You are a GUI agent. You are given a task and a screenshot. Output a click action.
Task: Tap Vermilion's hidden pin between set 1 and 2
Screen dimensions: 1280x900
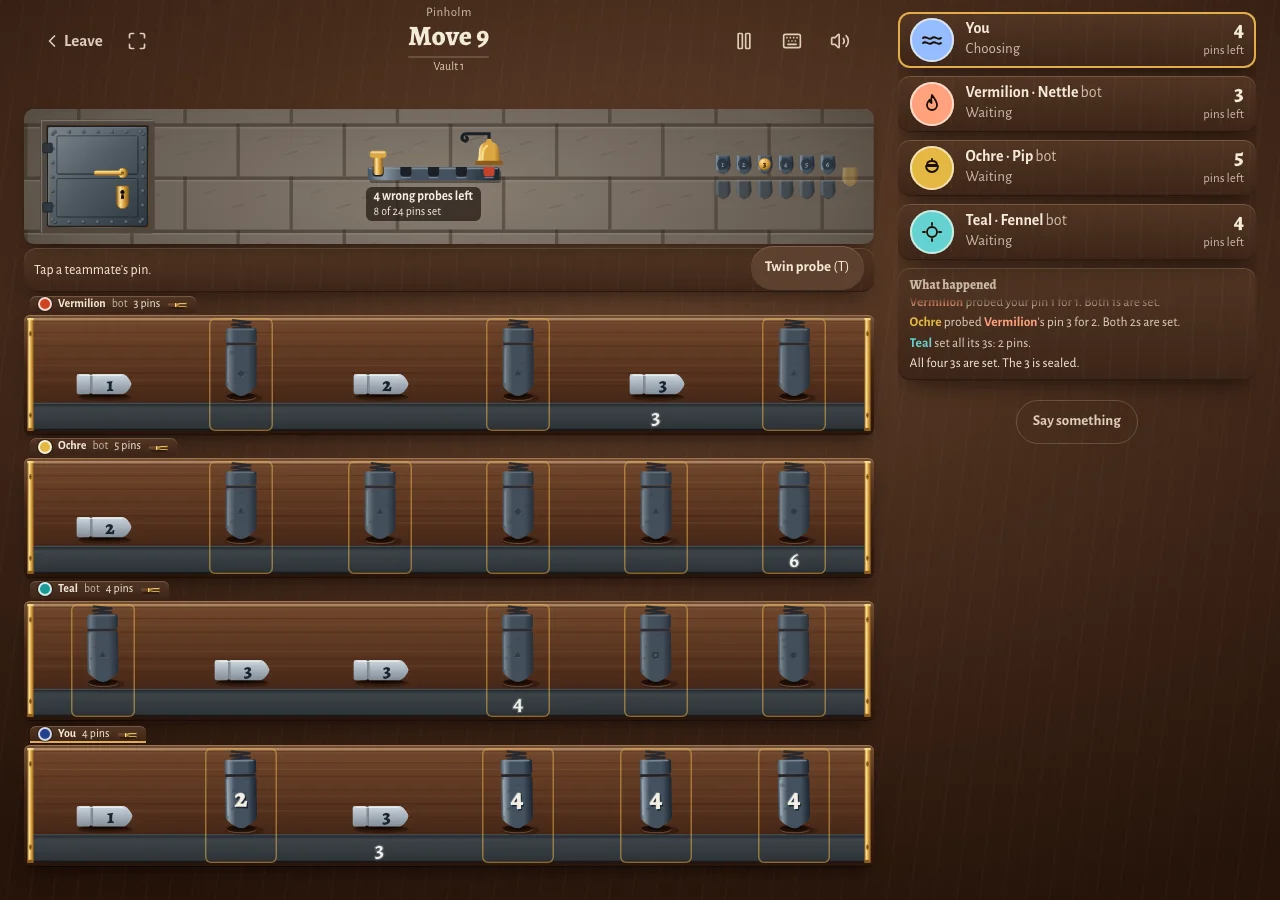[x=241, y=375]
